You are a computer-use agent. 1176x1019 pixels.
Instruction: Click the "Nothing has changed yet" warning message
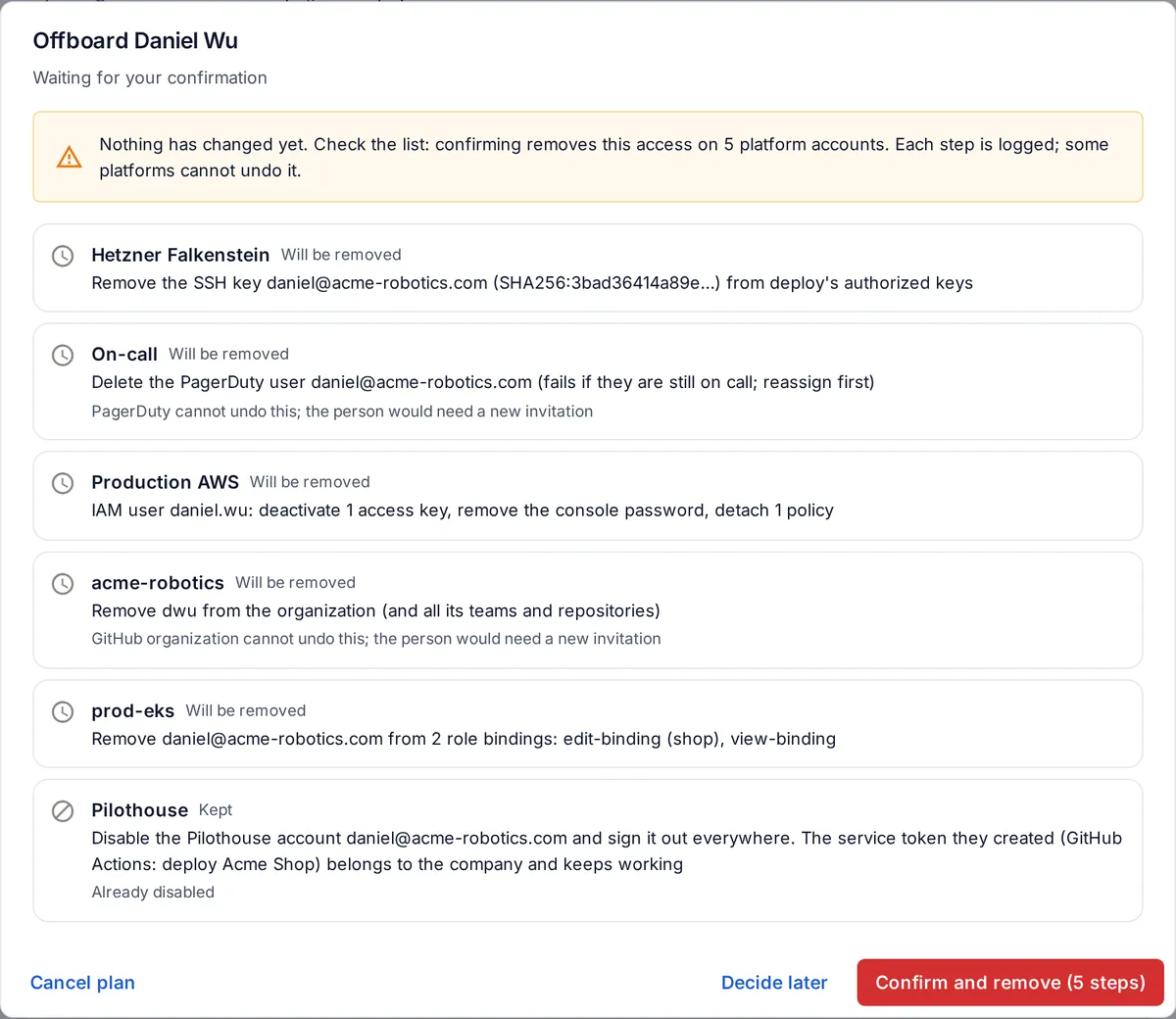(604, 157)
